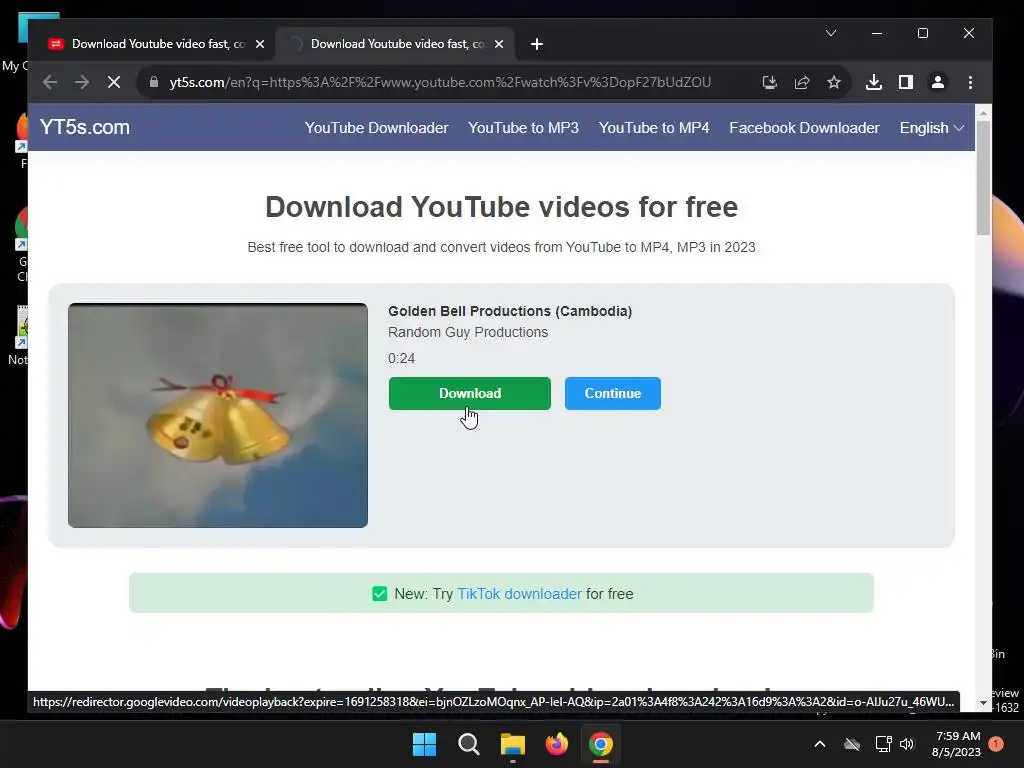Open Chrome three-dot menu
The image size is (1024, 768).
pyautogui.click(x=970, y=82)
